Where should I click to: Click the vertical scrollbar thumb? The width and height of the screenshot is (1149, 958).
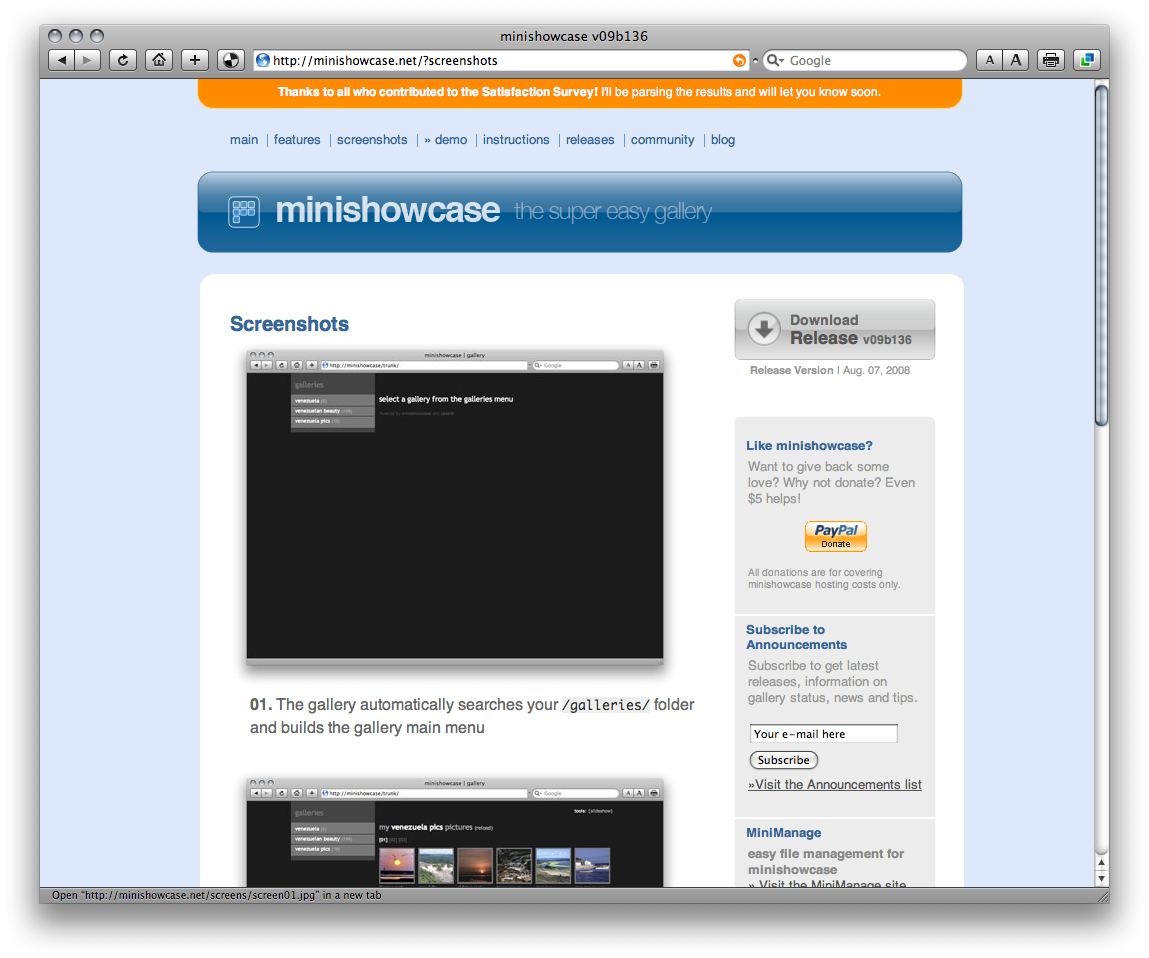tap(1101, 255)
